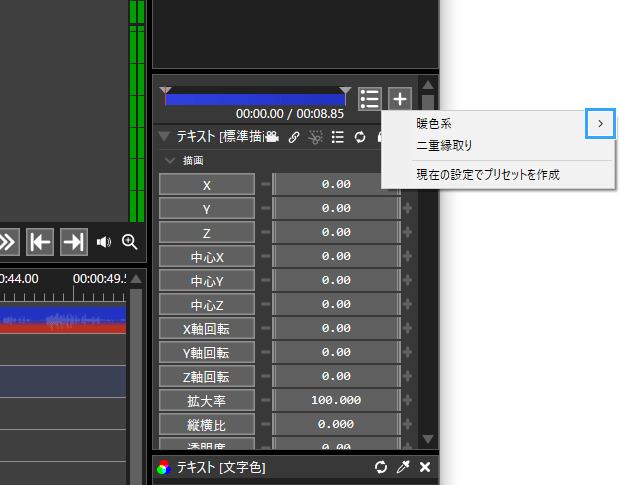
Task: Select the blue-red audio waveform clip
Action: [x=63, y=320]
